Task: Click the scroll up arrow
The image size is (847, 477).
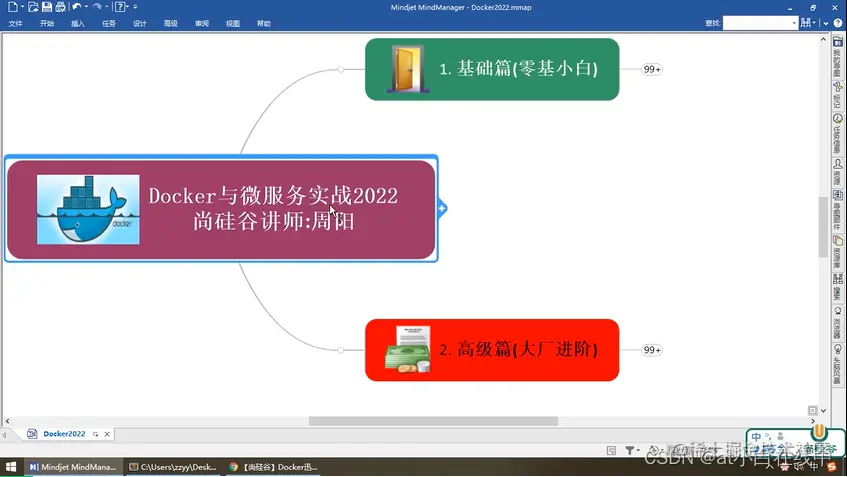Action: [823, 39]
